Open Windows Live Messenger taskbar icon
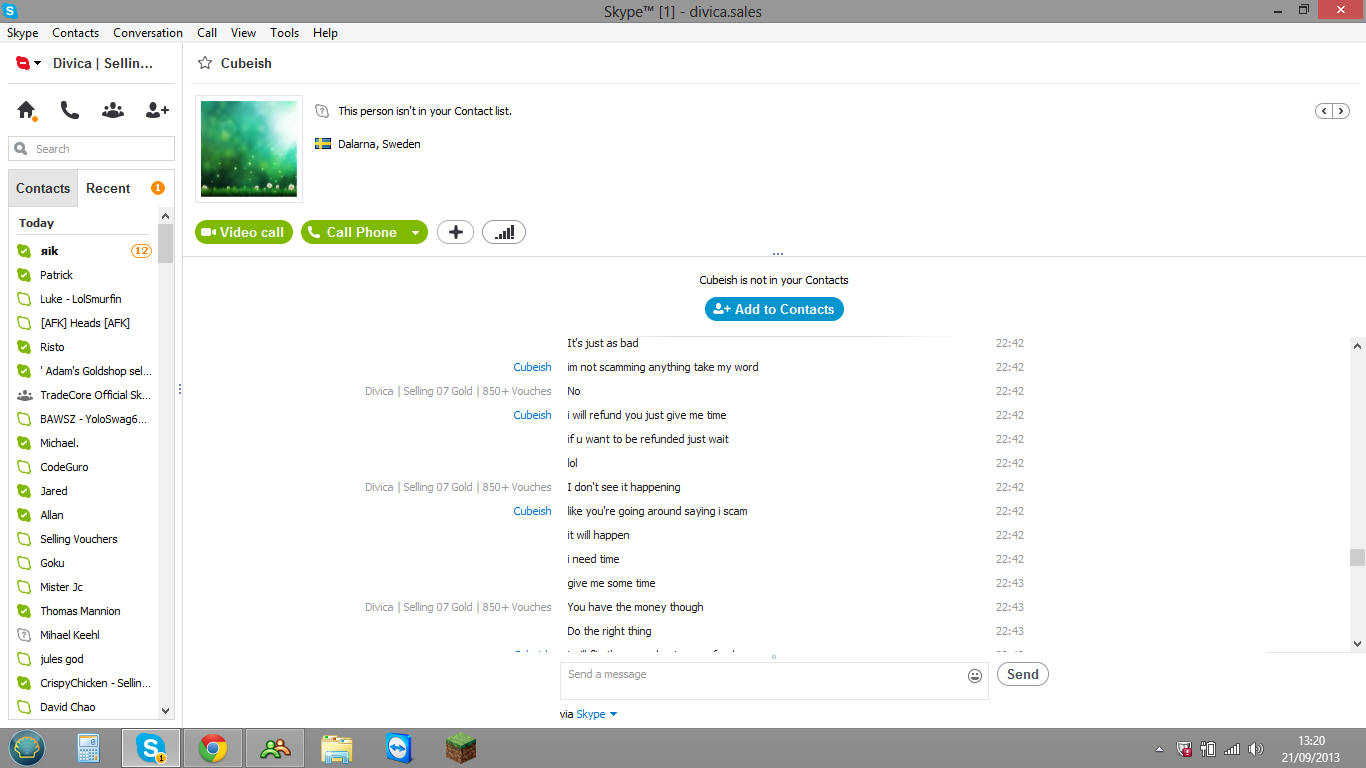 click(275, 748)
